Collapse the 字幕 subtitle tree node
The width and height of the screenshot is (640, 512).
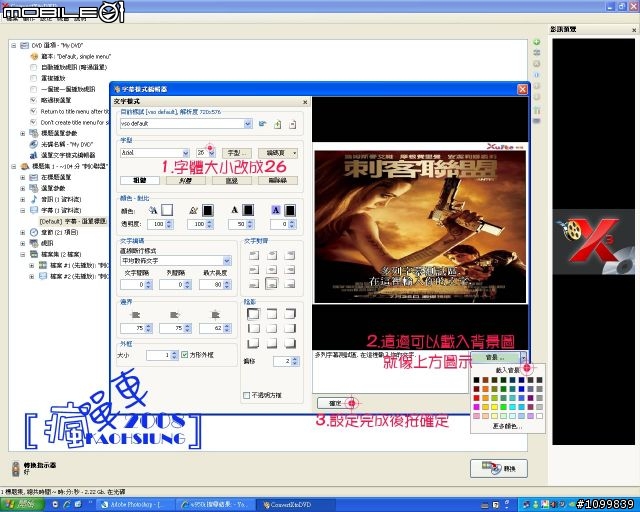coord(23,210)
